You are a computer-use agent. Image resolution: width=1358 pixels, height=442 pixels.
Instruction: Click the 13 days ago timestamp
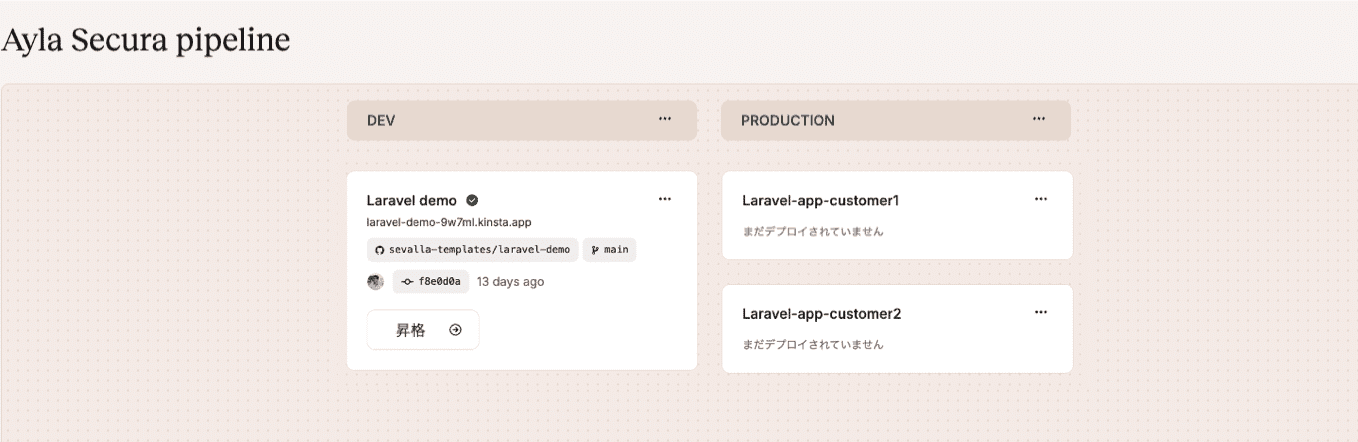coord(511,282)
